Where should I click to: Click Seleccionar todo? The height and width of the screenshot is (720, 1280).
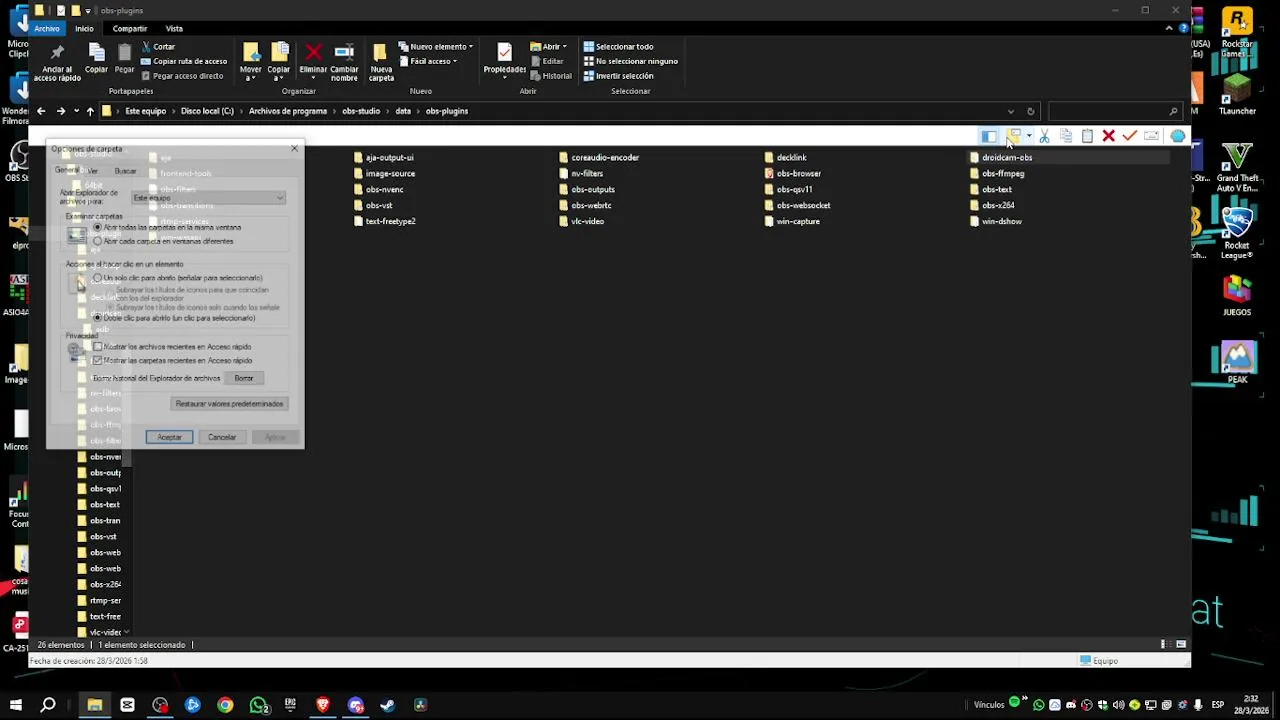coord(618,46)
